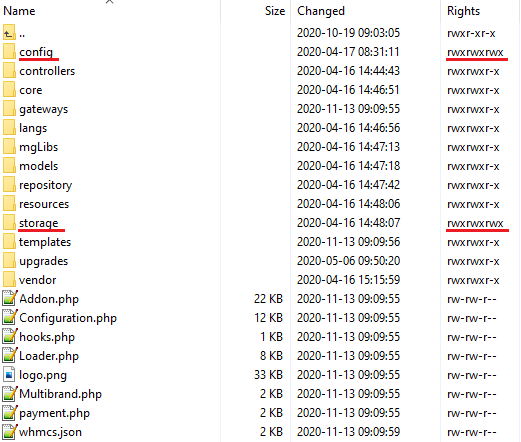Select the 'models' folder name
The height and width of the screenshot is (442, 521).
click(x=38, y=166)
